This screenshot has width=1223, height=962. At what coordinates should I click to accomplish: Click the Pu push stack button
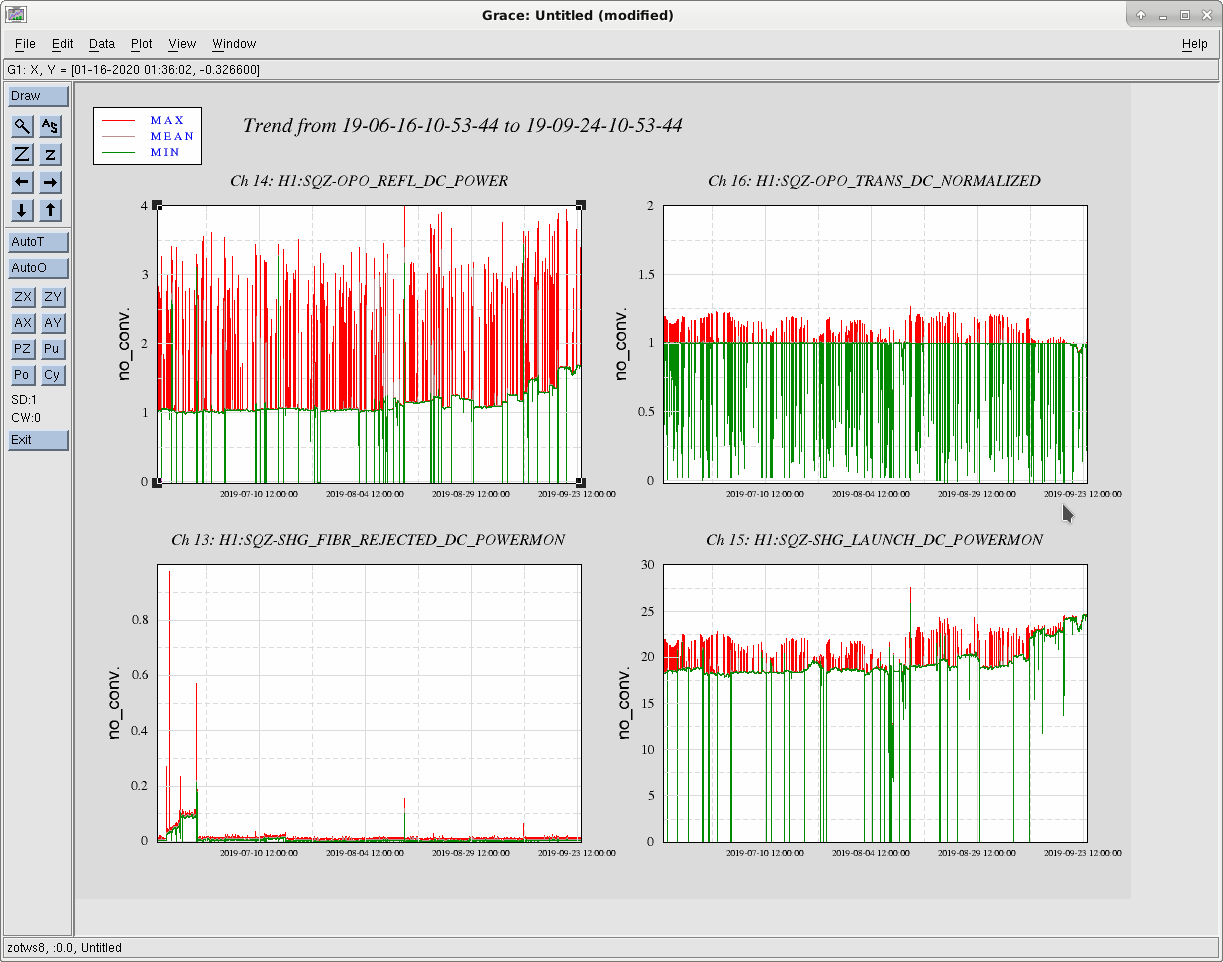click(53, 349)
